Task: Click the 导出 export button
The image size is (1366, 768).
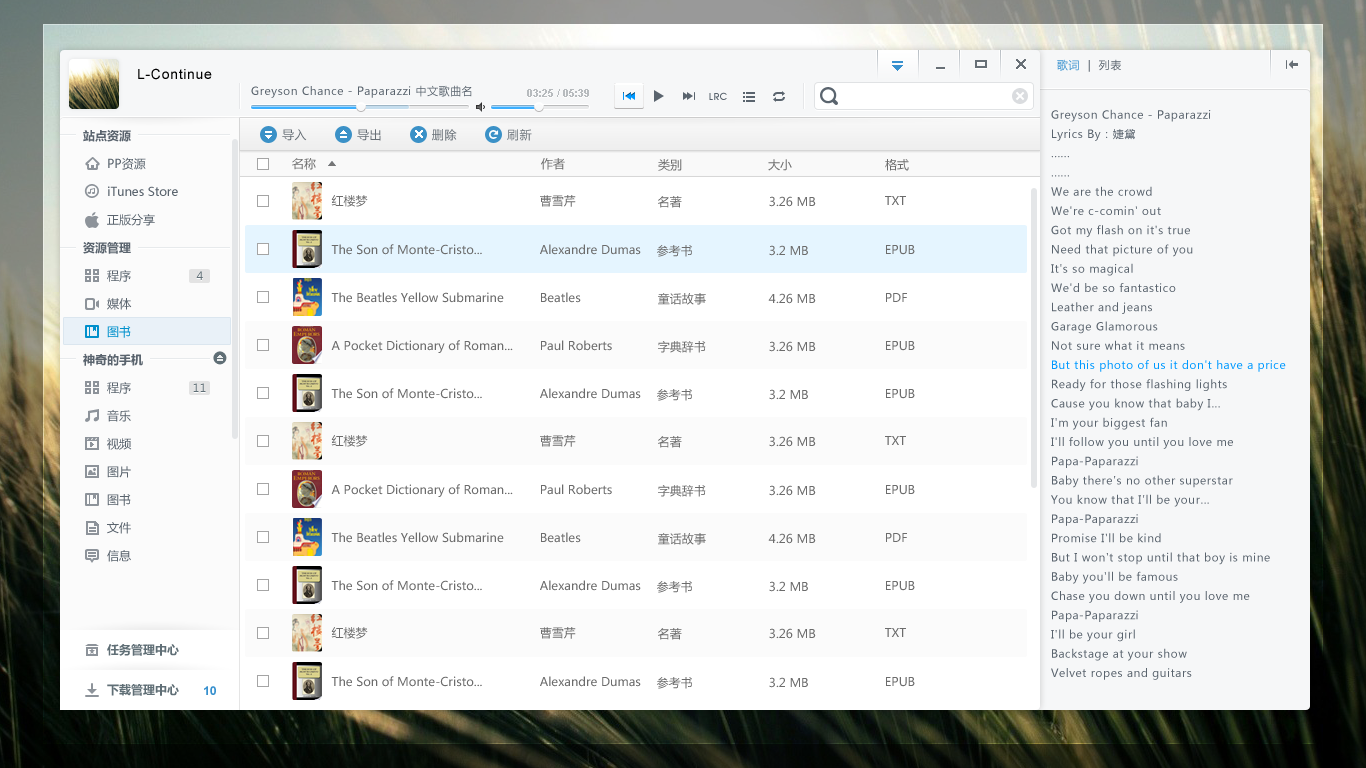Action: 358,135
